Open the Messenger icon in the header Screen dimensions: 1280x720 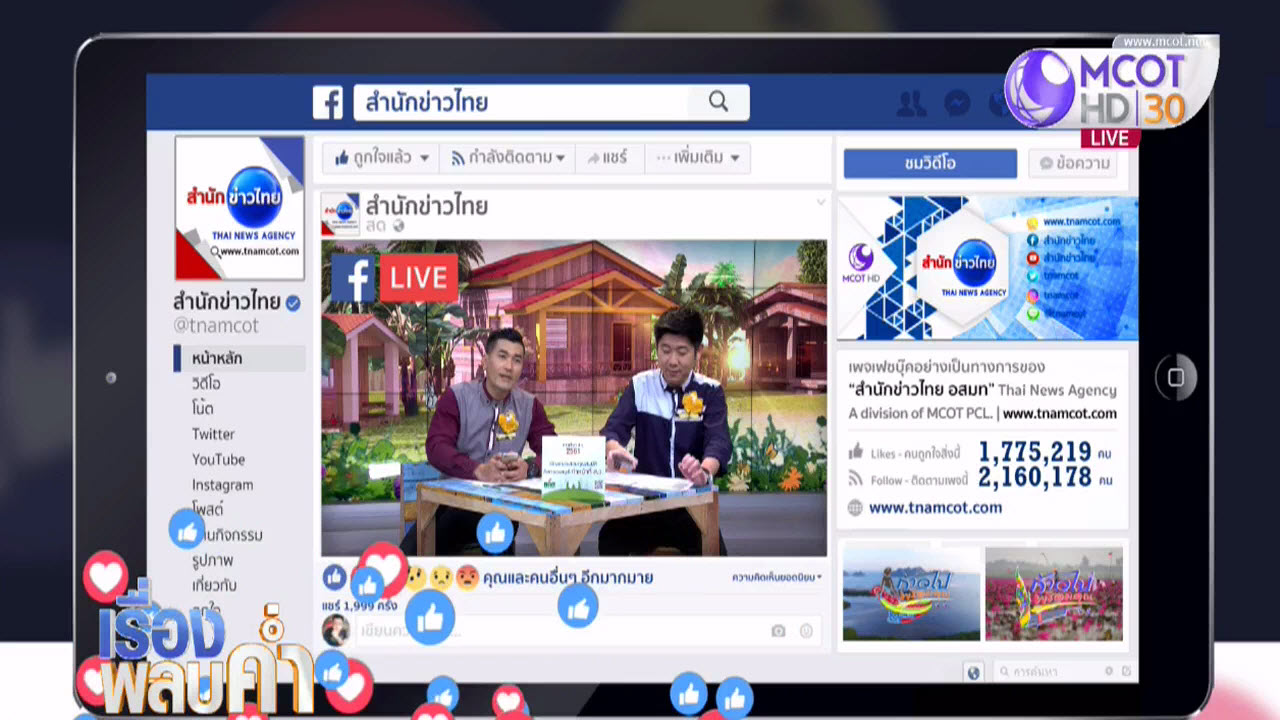pyautogui.click(x=957, y=103)
